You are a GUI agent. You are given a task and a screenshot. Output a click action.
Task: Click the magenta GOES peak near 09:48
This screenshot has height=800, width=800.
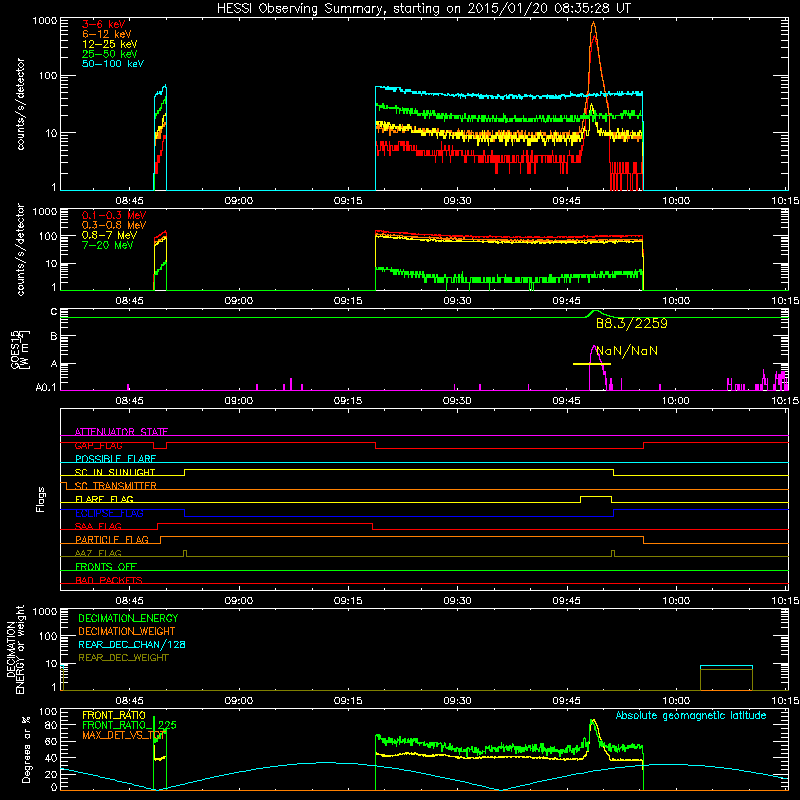pyautogui.click(x=594, y=348)
